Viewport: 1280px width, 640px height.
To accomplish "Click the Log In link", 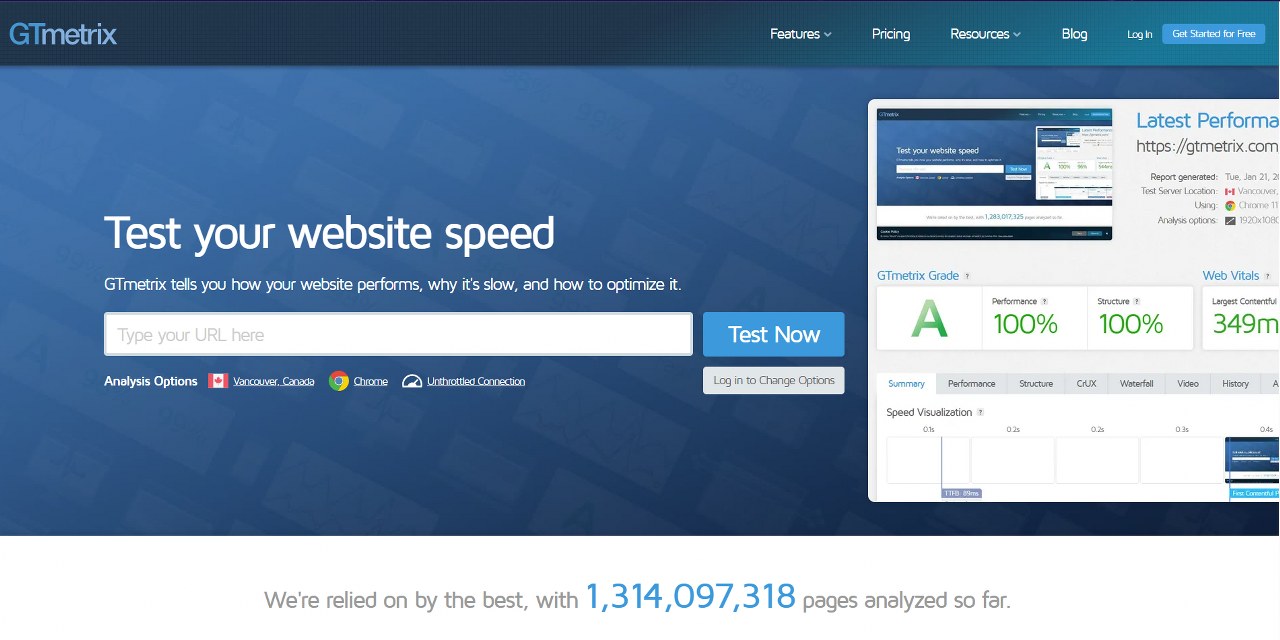I will point(1140,34).
